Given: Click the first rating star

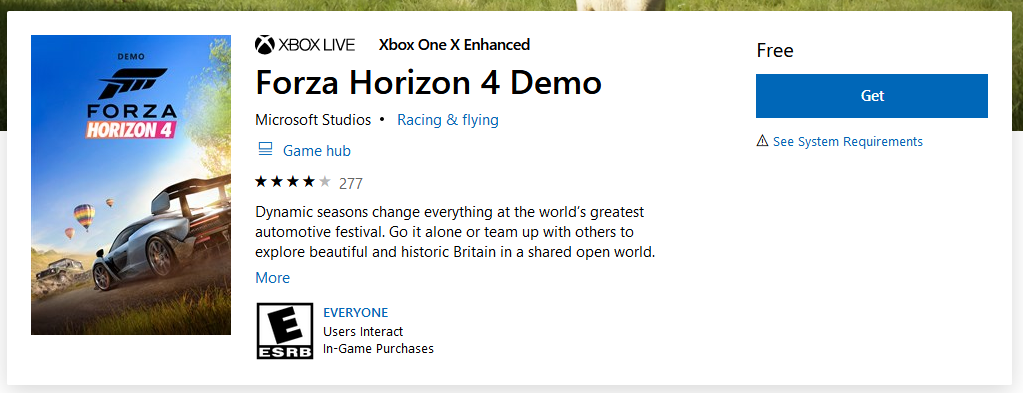Looking at the screenshot, I should 262,182.
